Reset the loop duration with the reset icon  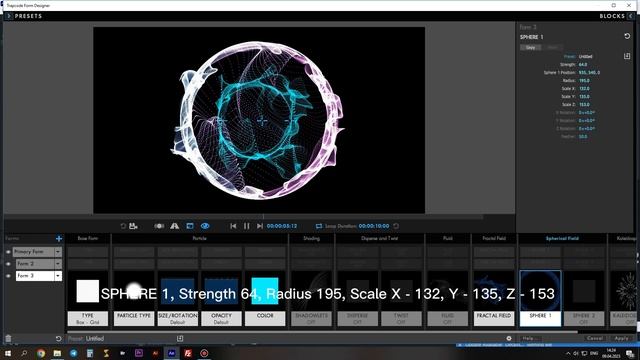396,226
